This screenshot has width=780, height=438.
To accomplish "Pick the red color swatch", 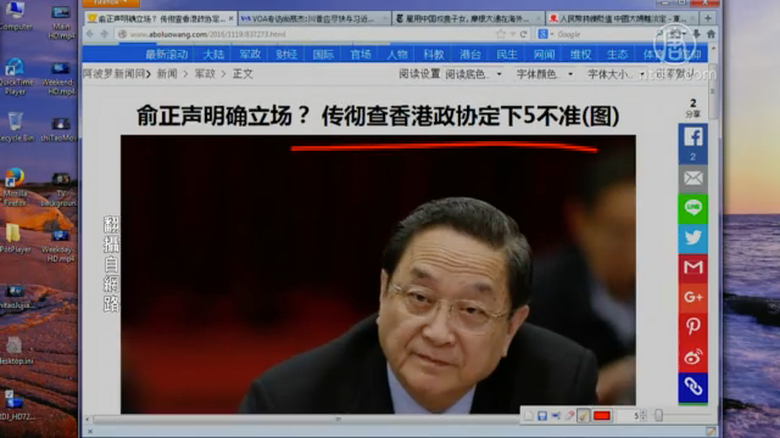I will tap(602, 415).
